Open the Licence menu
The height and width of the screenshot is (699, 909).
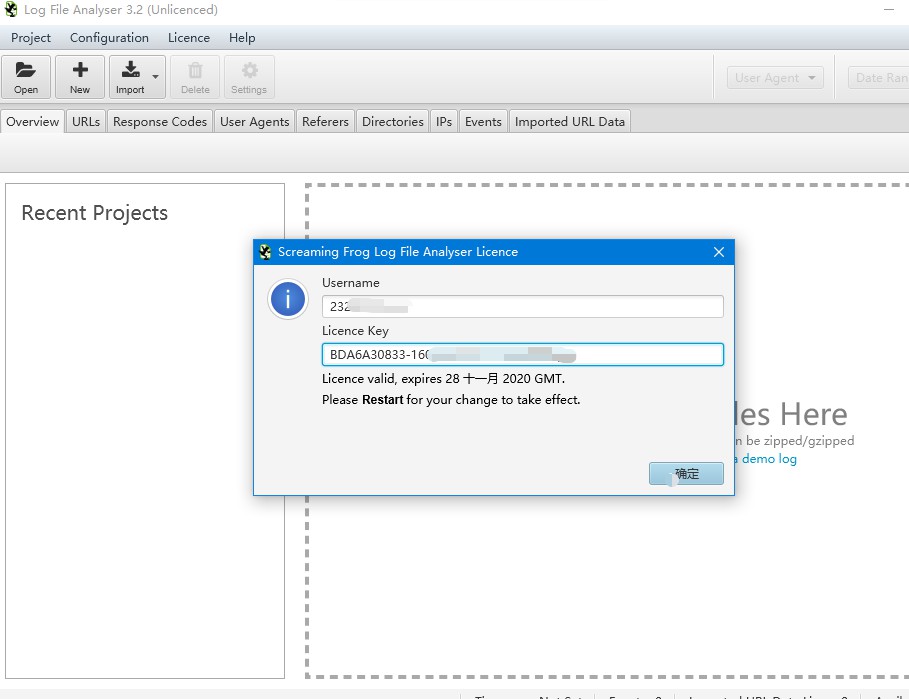coord(188,38)
